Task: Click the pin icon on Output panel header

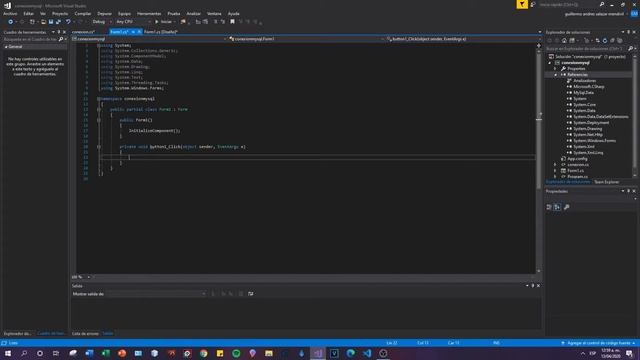Action: [x=533, y=286]
